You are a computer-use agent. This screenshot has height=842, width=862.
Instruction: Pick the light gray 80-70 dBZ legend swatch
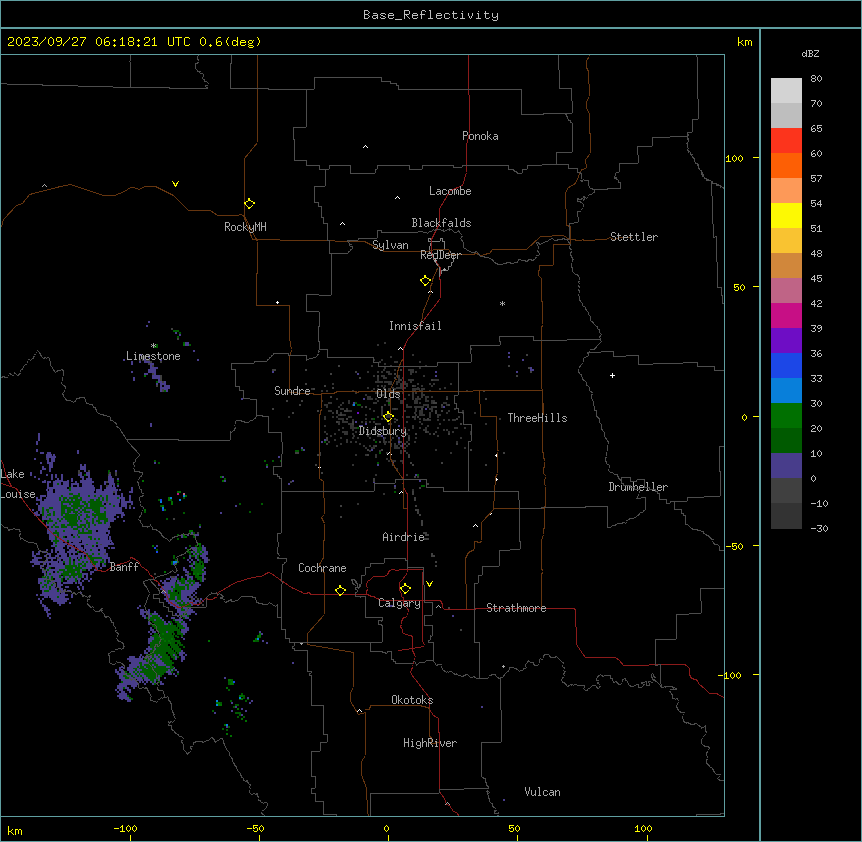(786, 91)
